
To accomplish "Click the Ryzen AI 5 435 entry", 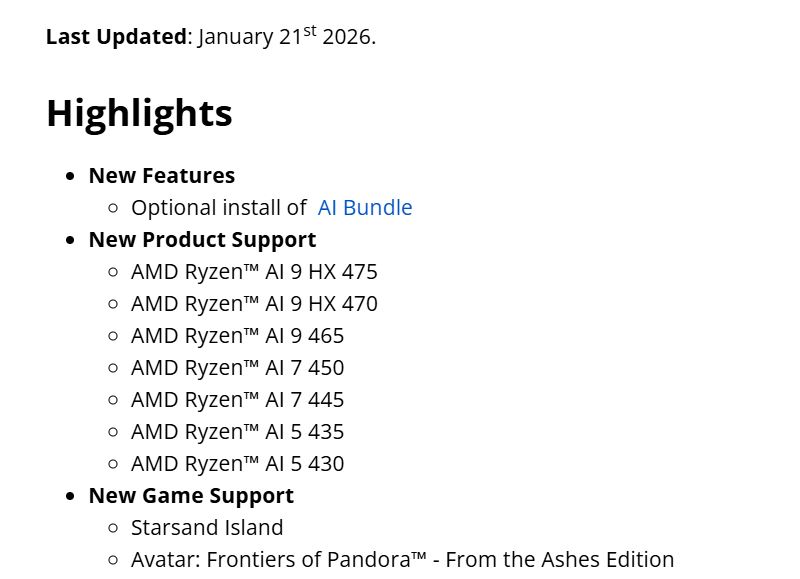I will point(237,432).
